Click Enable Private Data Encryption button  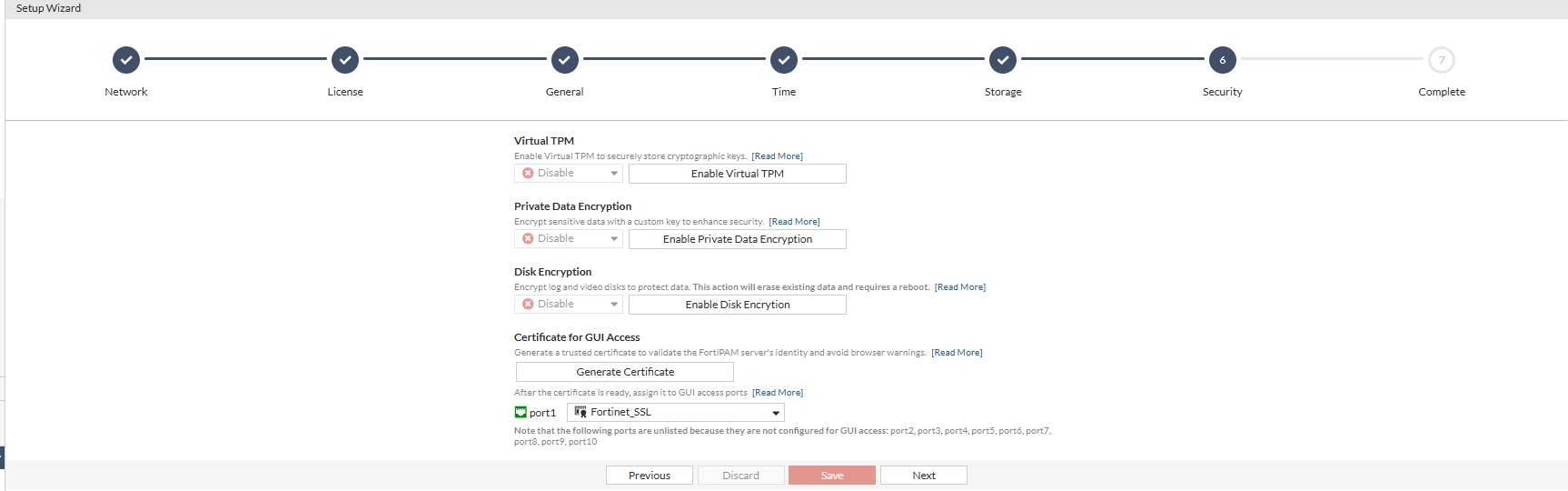coord(737,239)
